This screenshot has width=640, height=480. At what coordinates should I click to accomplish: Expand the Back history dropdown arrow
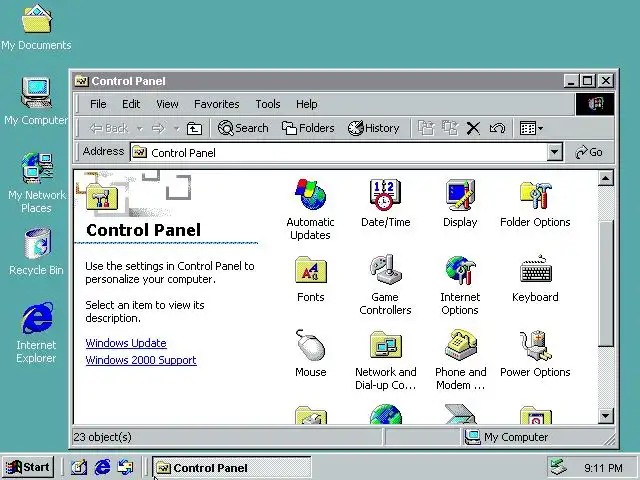coord(140,129)
